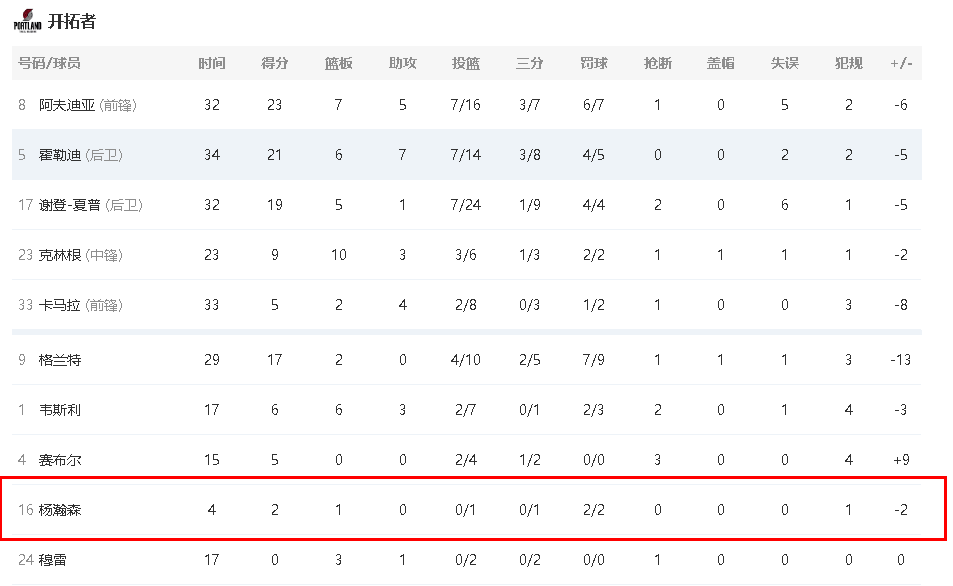Click the 抢断 column header

[657, 63]
